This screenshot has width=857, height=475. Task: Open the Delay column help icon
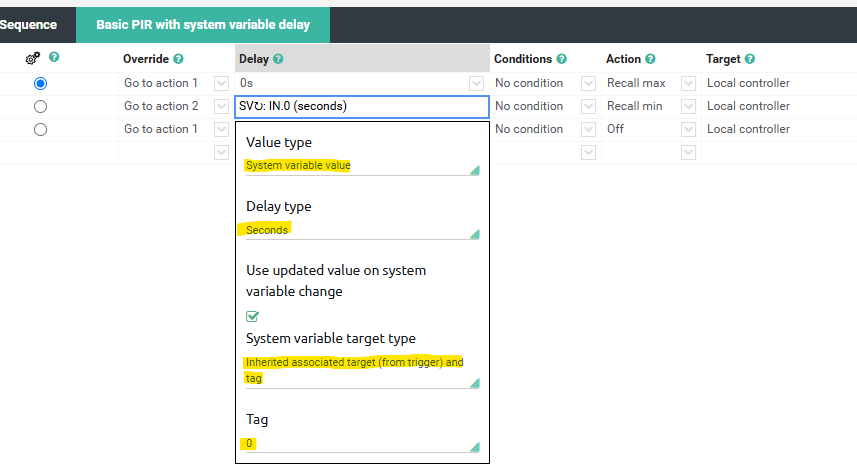pos(278,59)
